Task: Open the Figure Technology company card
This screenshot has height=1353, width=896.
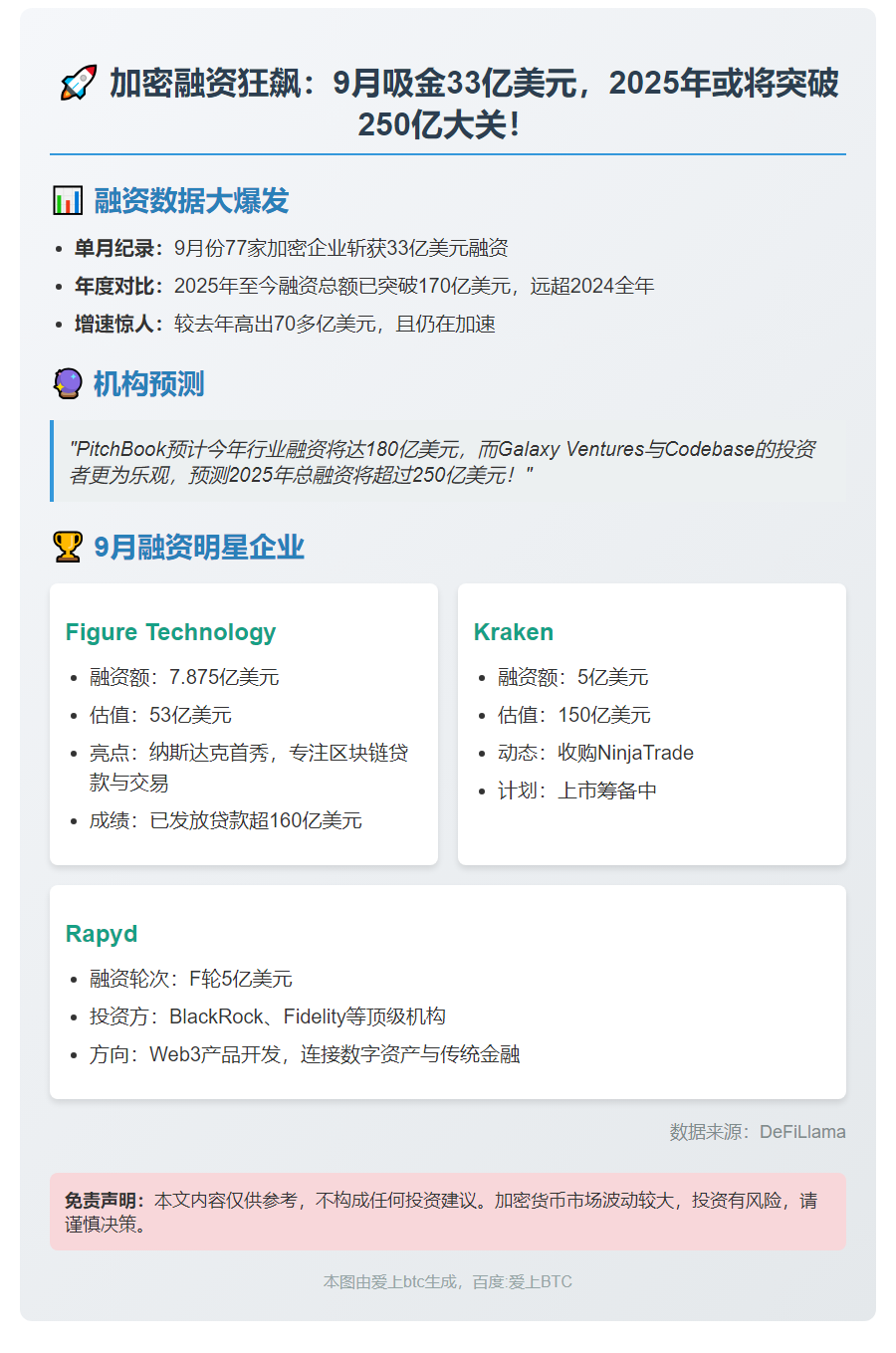Action: [170, 632]
